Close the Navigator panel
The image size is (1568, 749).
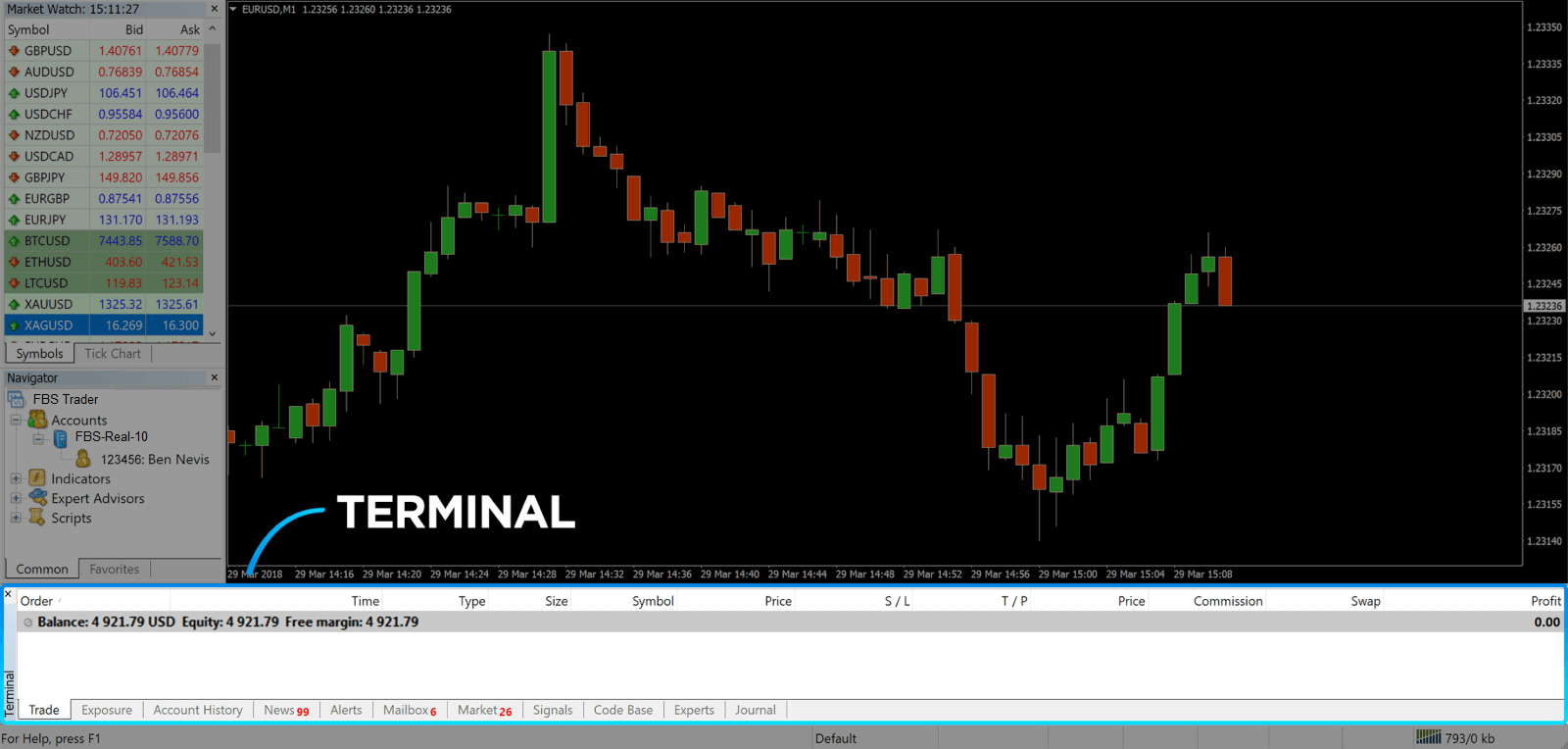(214, 377)
